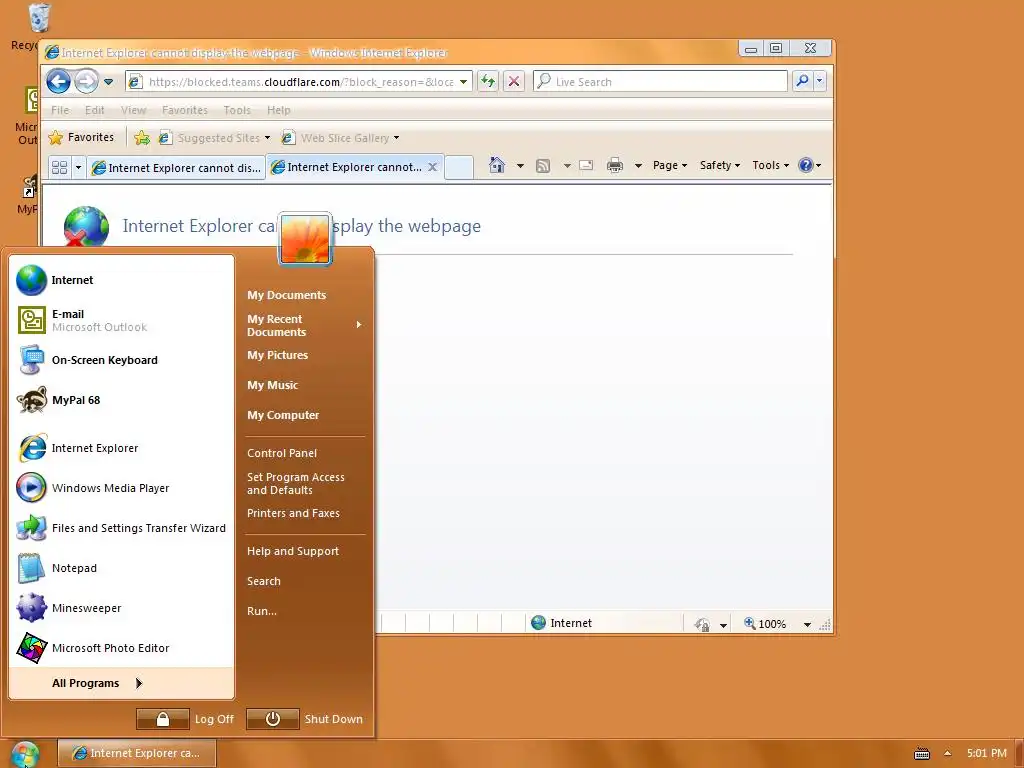Viewport: 1024px width, 768px height.
Task: Open the Page command menu
Action: [x=670, y=165]
